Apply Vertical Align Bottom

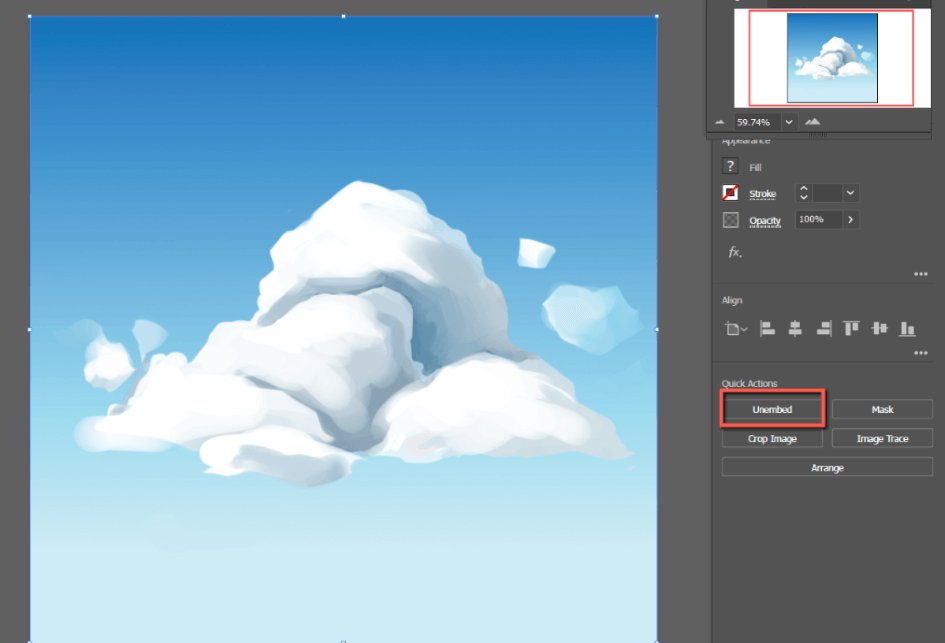(907, 328)
